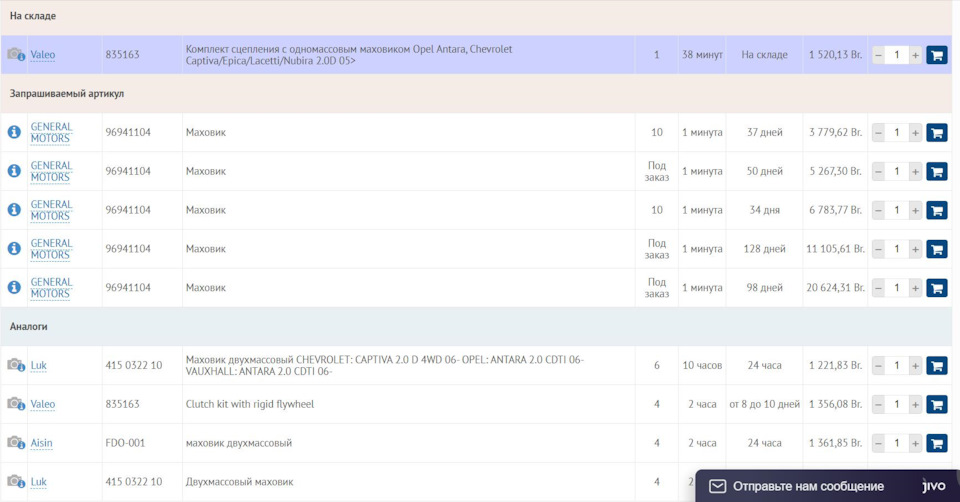Image resolution: width=960 pixels, height=502 pixels.
Task: View photo icon for in-stock Valeo 835163
Action: coord(16,54)
